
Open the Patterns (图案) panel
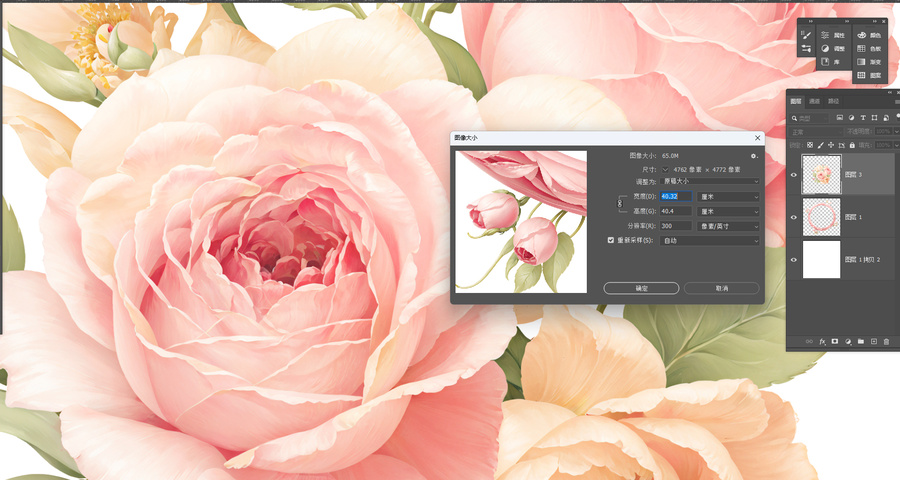[x=870, y=75]
